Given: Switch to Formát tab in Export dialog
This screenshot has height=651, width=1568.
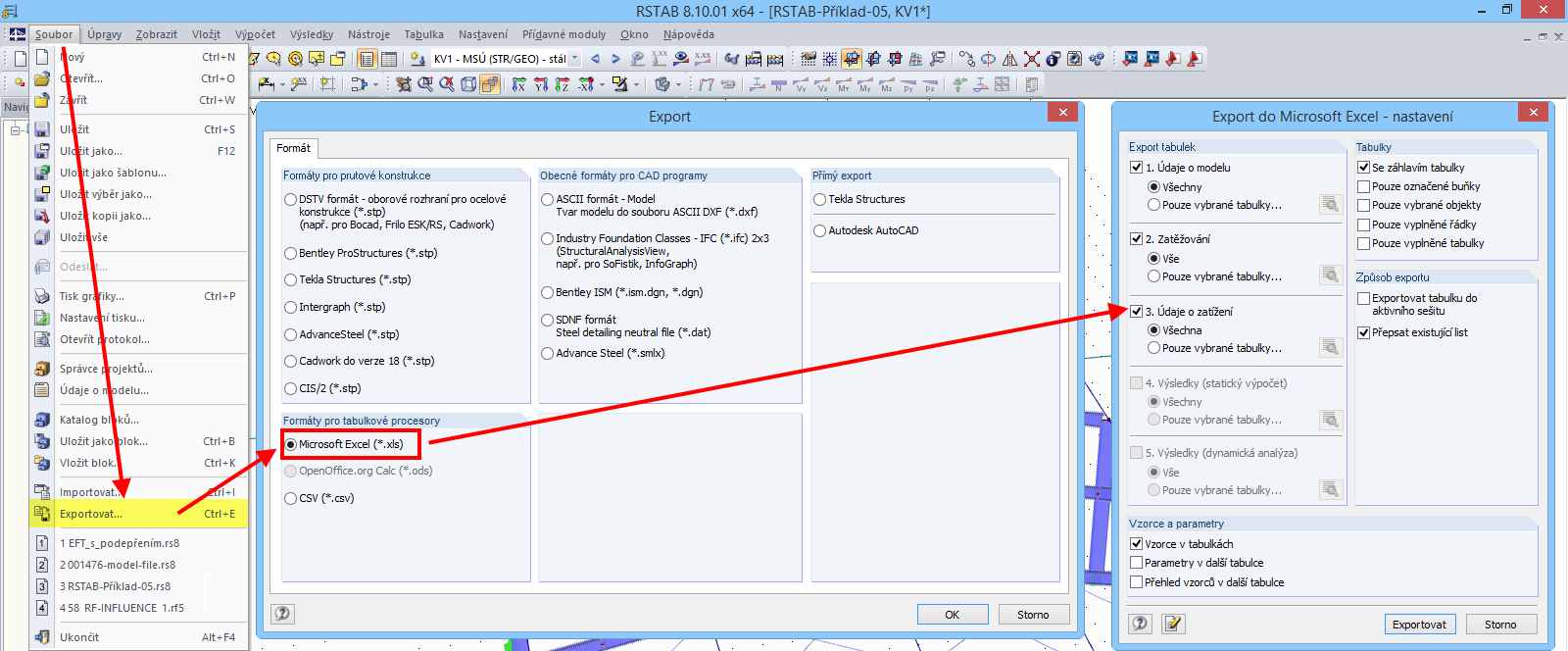Looking at the screenshot, I should point(293,148).
